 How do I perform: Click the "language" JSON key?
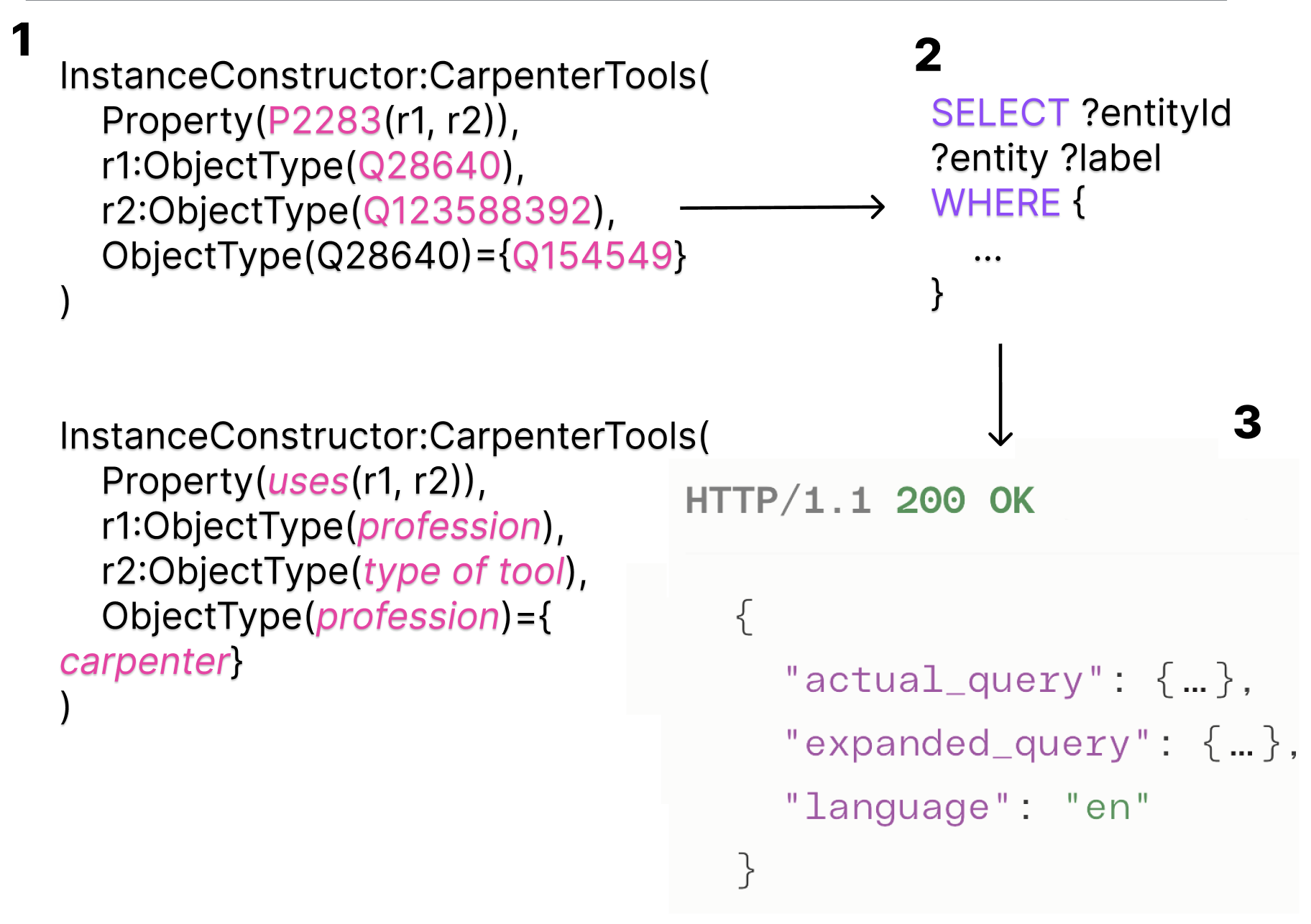pyautogui.click(x=897, y=807)
